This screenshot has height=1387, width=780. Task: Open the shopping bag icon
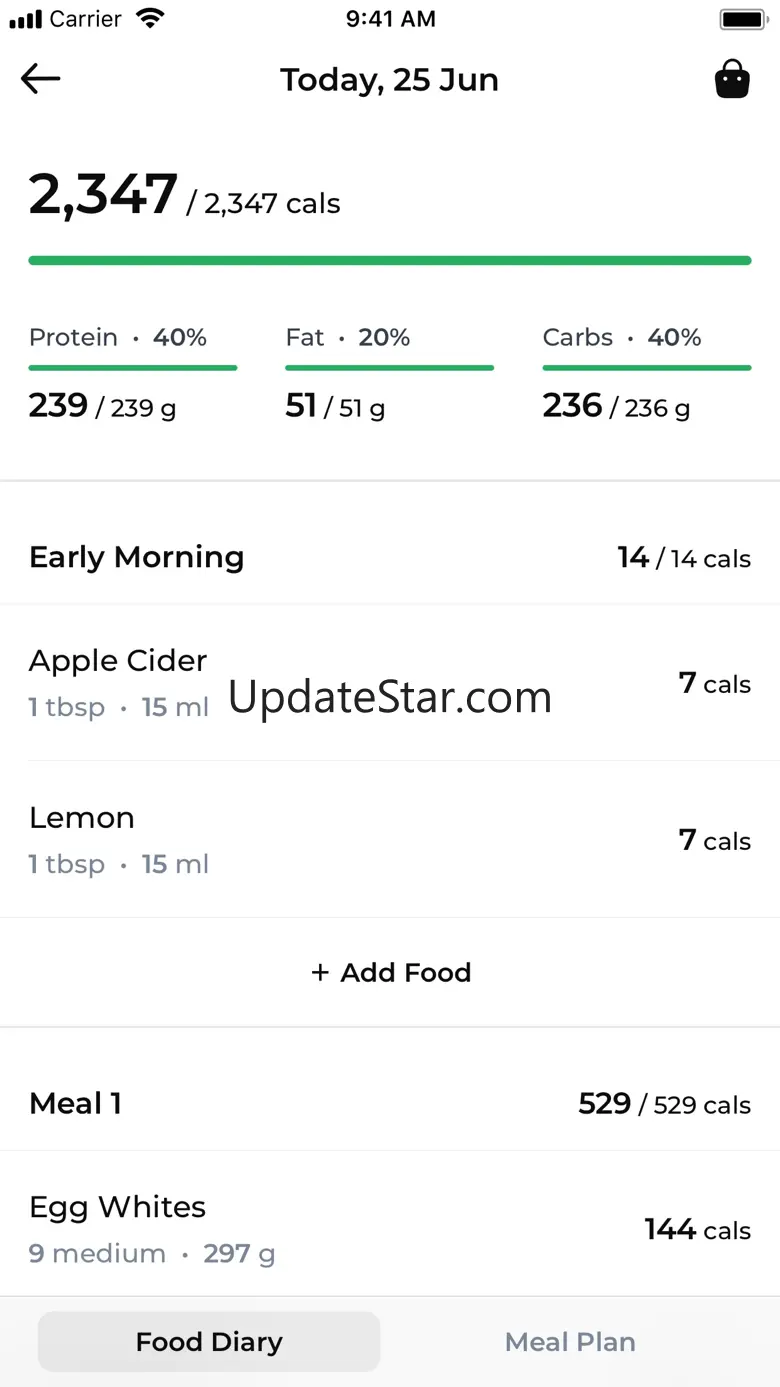[x=732, y=79]
